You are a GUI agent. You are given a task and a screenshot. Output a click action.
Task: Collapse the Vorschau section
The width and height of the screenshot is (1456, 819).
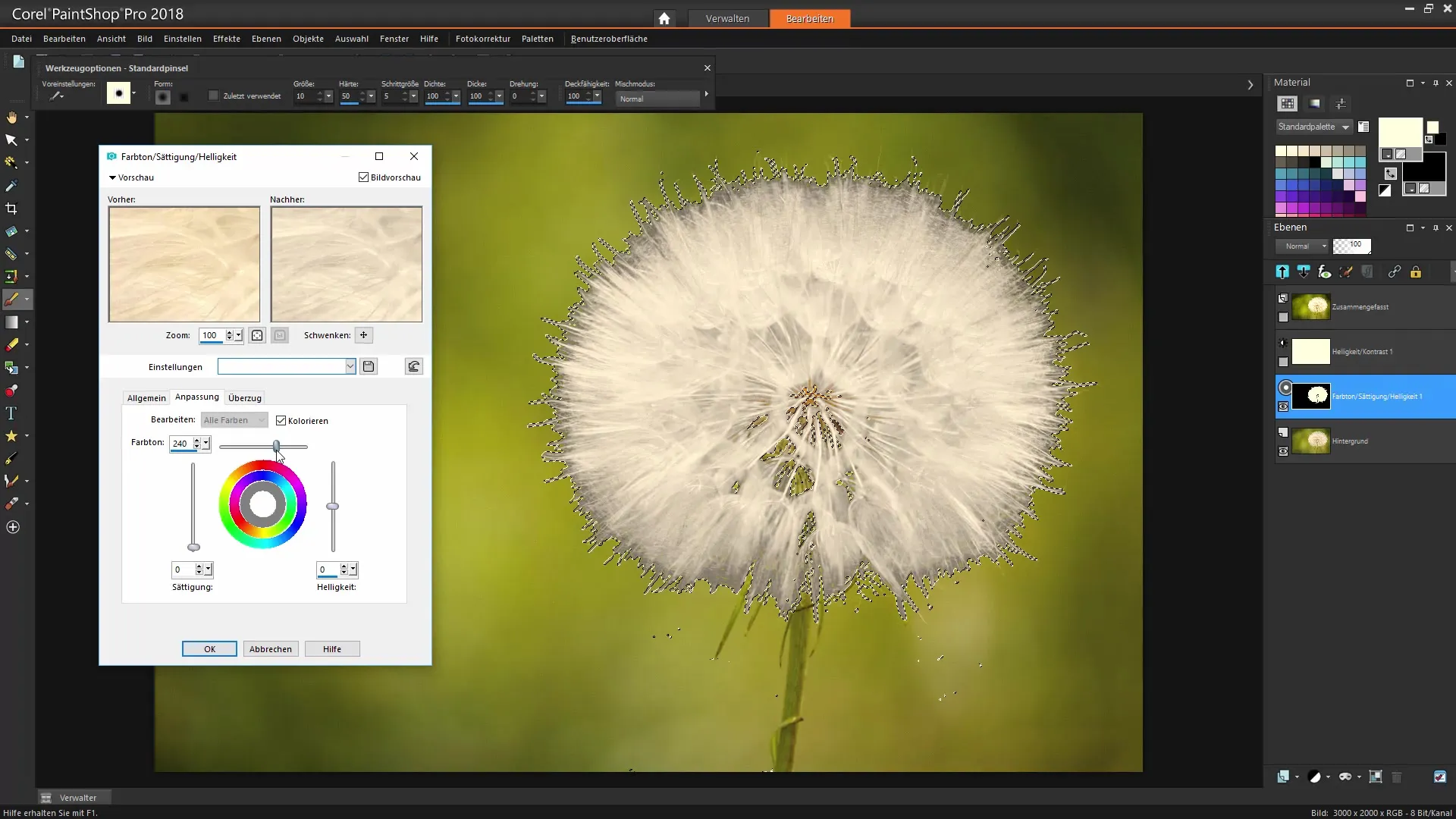pyautogui.click(x=112, y=177)
